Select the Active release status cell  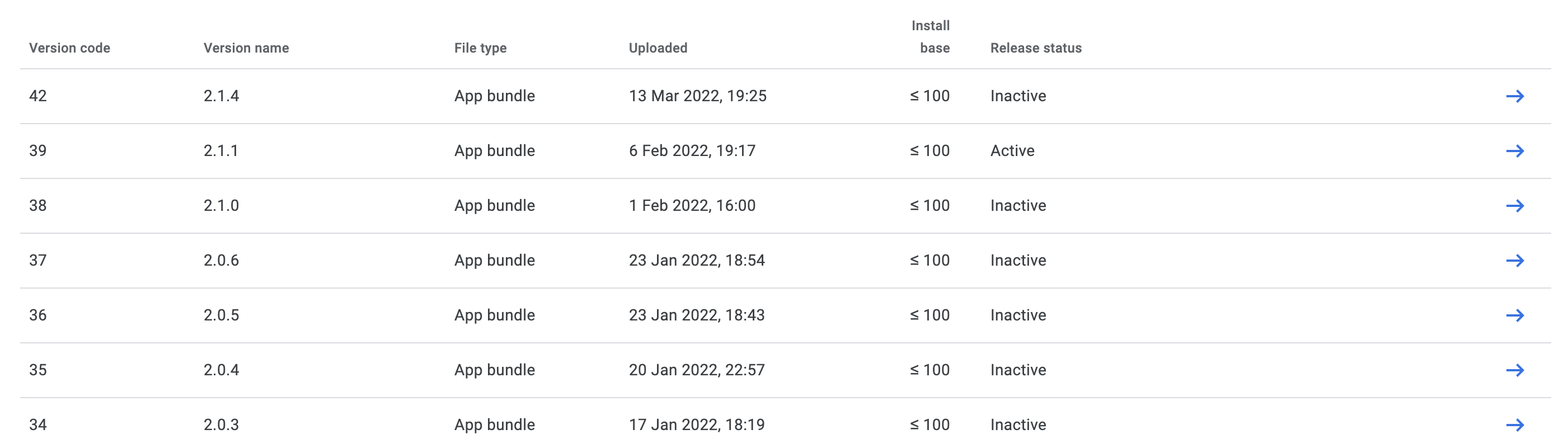click(1012, 151)
